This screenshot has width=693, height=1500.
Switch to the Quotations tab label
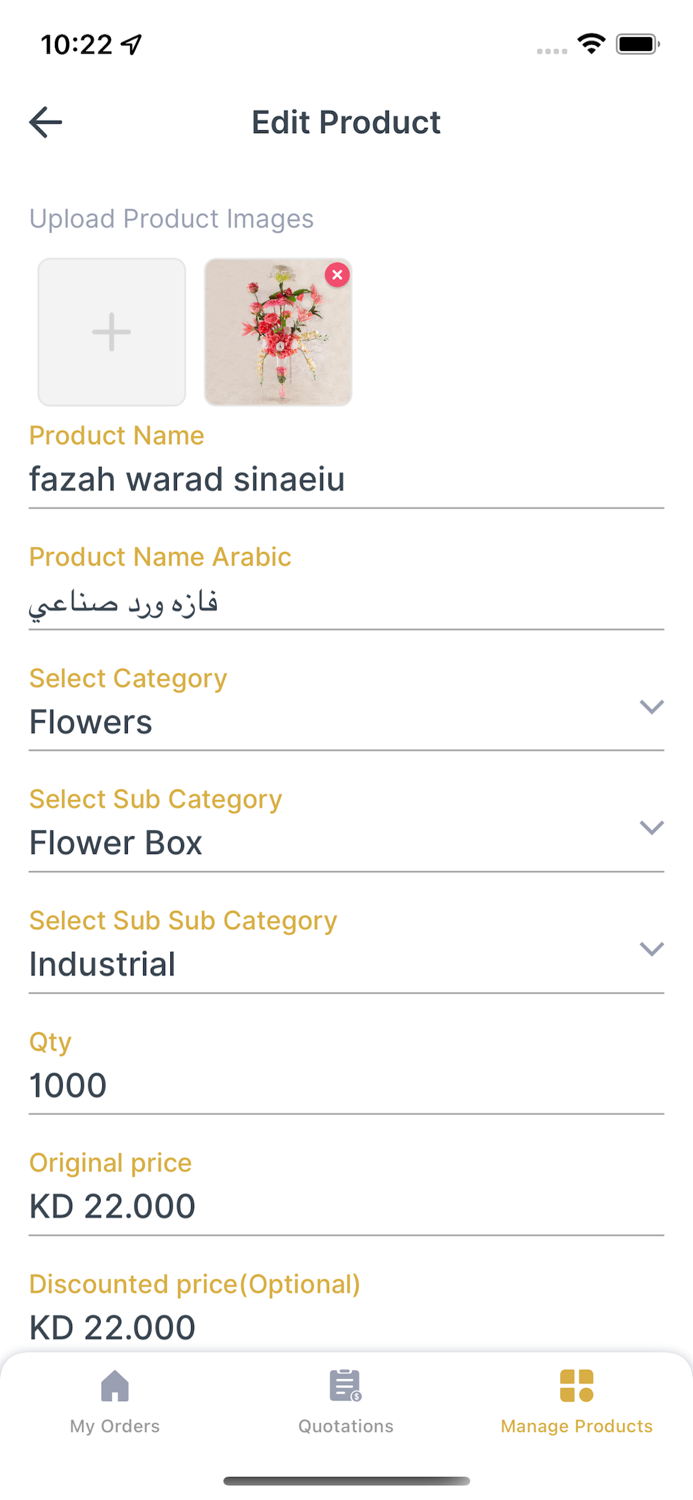346,1426
